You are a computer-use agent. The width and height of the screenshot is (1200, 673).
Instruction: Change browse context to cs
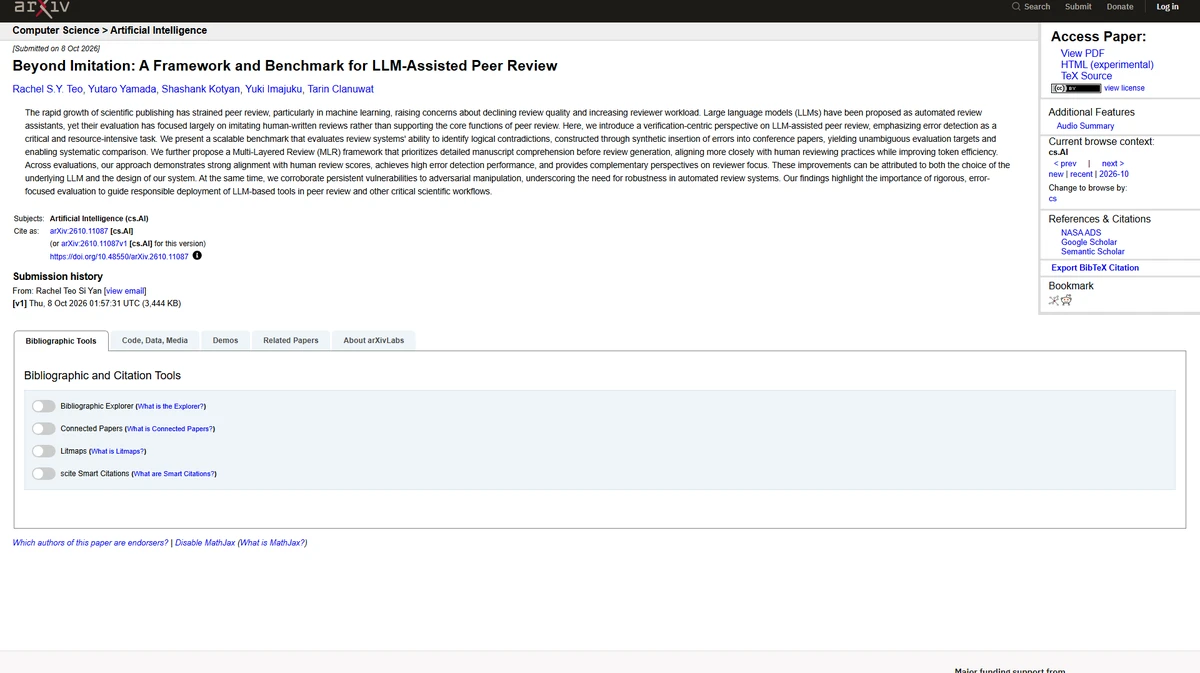point(1053,198)
